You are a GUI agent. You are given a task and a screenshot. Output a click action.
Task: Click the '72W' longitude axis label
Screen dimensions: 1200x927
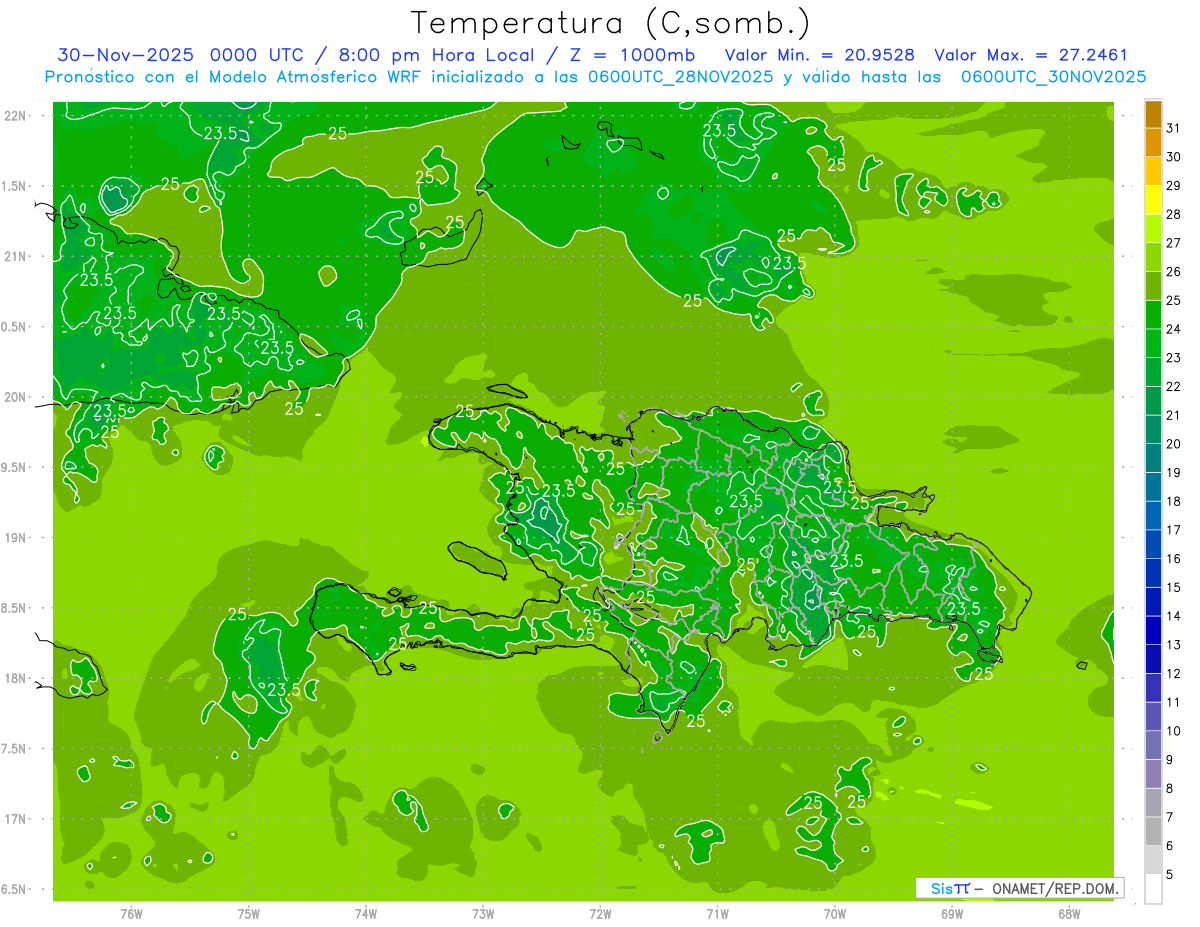pos(600,913)
